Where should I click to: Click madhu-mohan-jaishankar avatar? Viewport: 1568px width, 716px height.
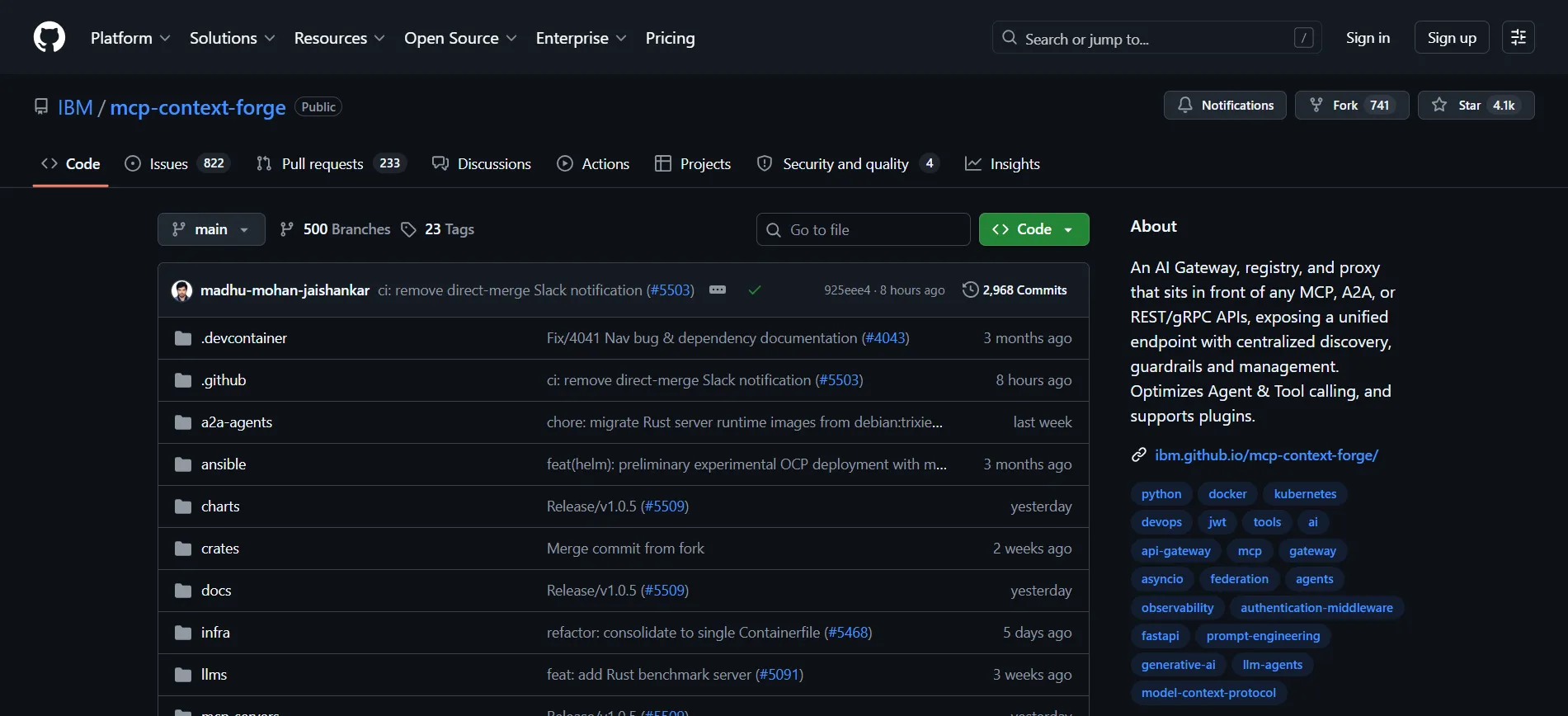(181, 290)
